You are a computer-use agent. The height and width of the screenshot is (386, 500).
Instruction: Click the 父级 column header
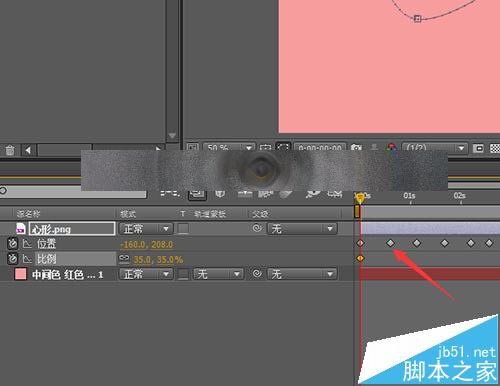(x=260, y=214)
